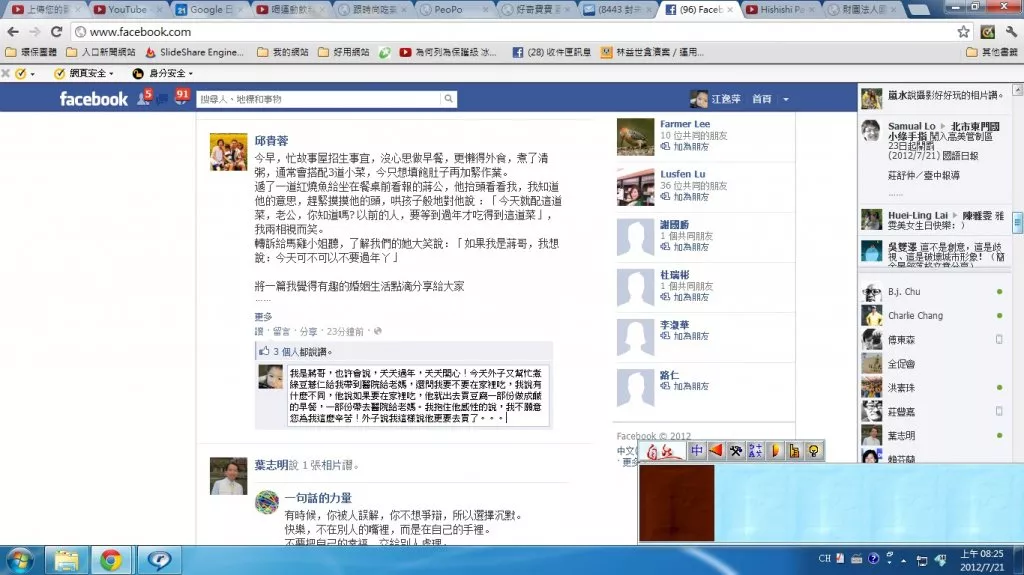Open the 環保團體 bookmark folder
The height and width of the screenshot is (575, 1024).
tap(30, 52)
